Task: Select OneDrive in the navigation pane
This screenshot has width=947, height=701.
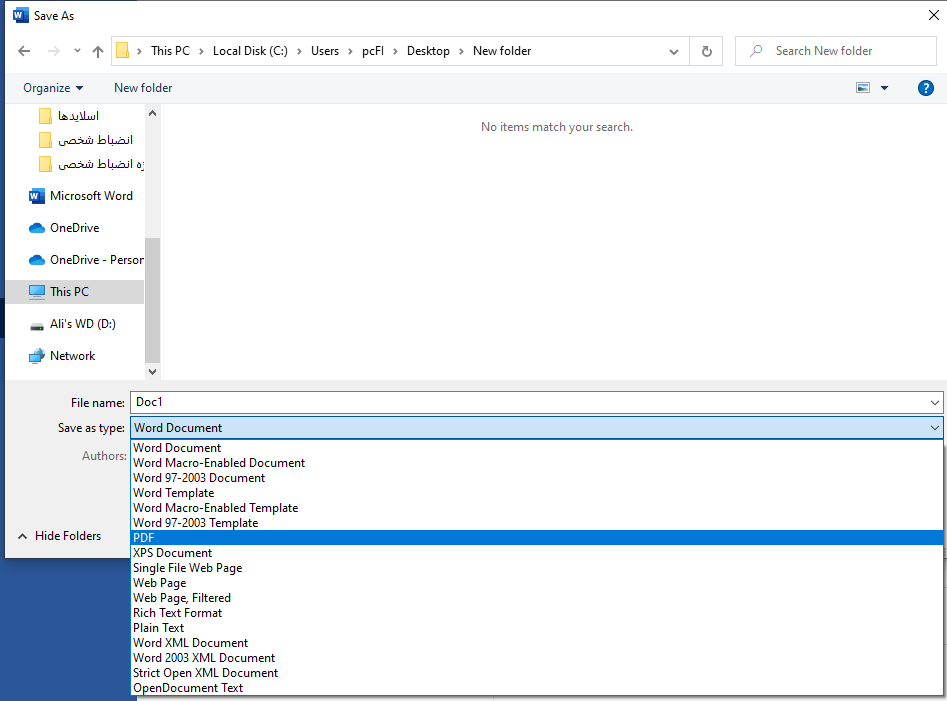Action: tap(74, 228)
